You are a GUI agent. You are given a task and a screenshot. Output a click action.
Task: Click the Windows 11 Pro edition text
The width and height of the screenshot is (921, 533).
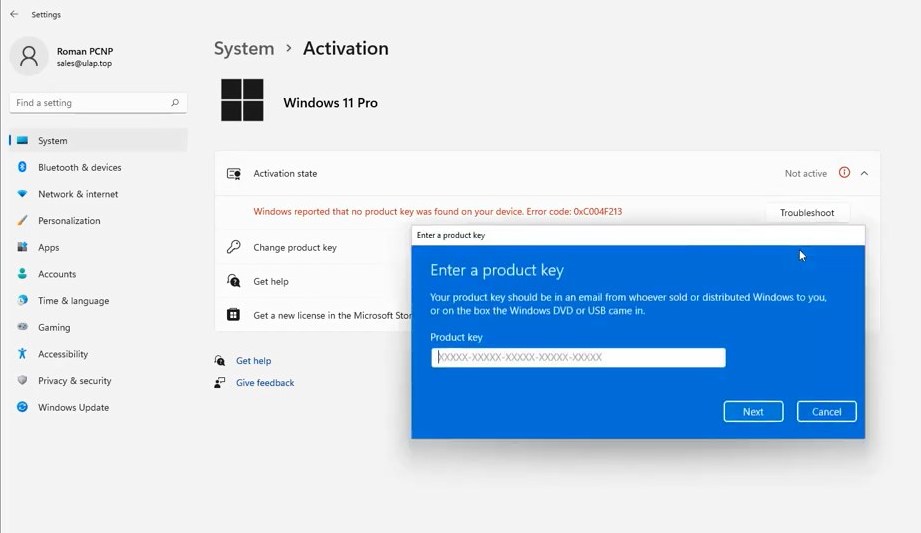[x=330, y=102]
